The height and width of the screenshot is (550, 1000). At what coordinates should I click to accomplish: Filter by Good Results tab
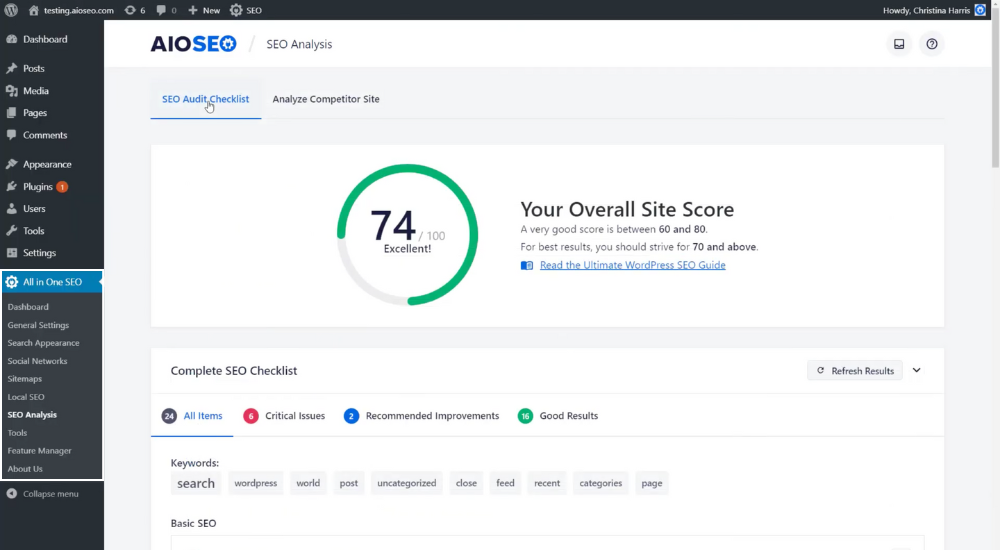558,416
